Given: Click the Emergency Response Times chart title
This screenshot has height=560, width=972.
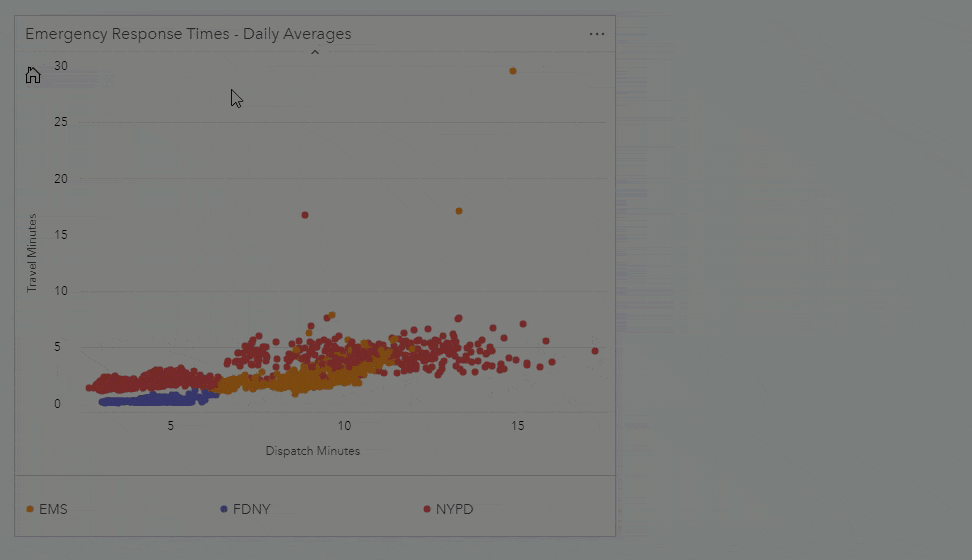Looking at the screenshot, I should 188,34.
